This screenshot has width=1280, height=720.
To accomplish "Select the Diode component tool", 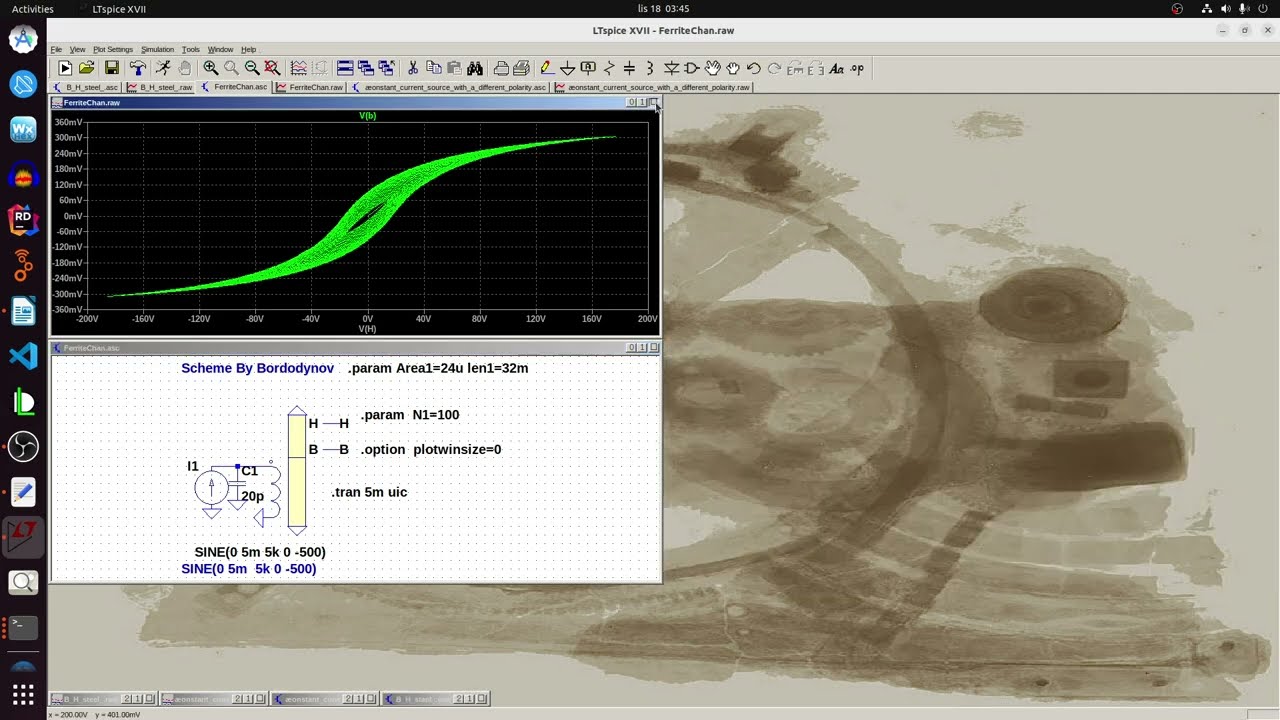I will click(x=671, y=68).
